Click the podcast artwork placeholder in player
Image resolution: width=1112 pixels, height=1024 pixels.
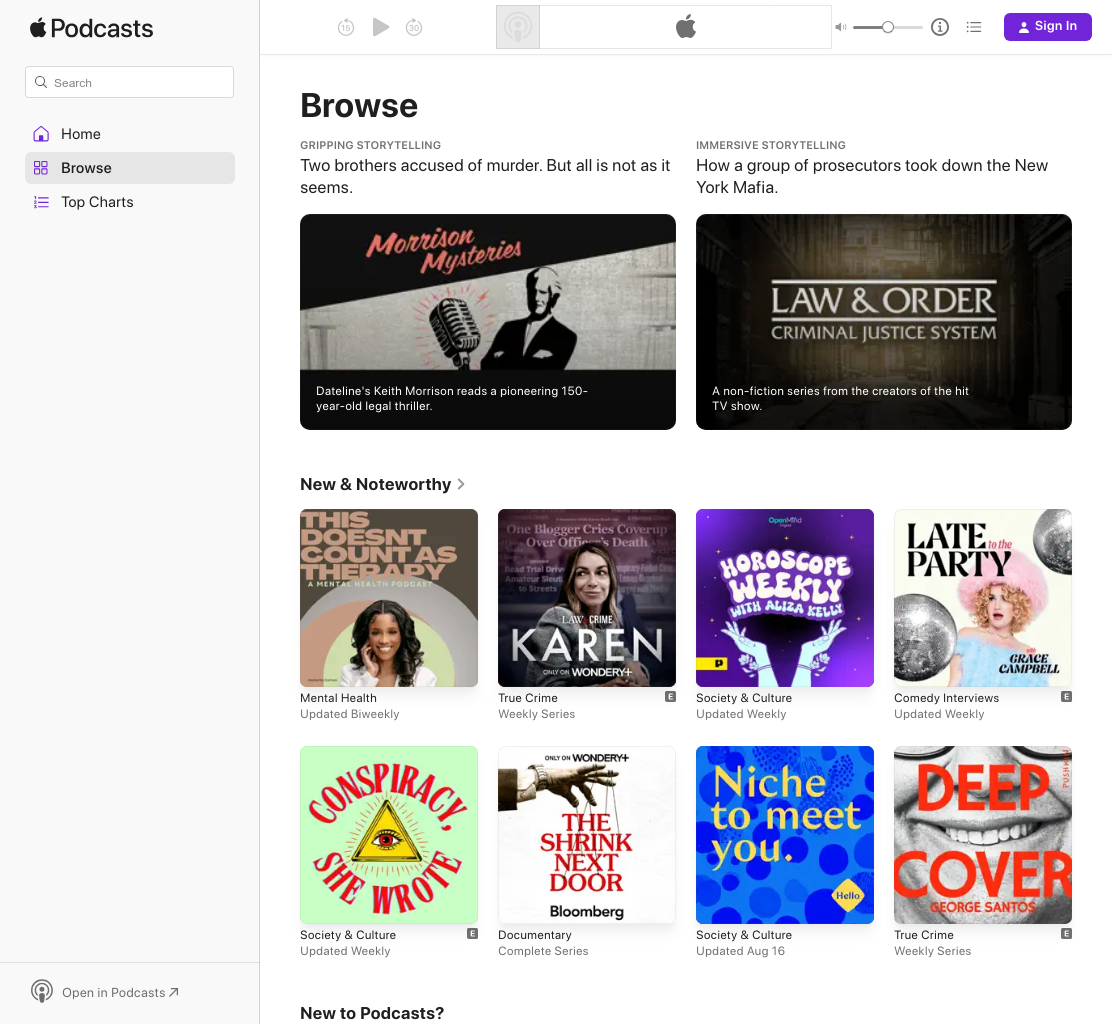[x=518, y=28]
